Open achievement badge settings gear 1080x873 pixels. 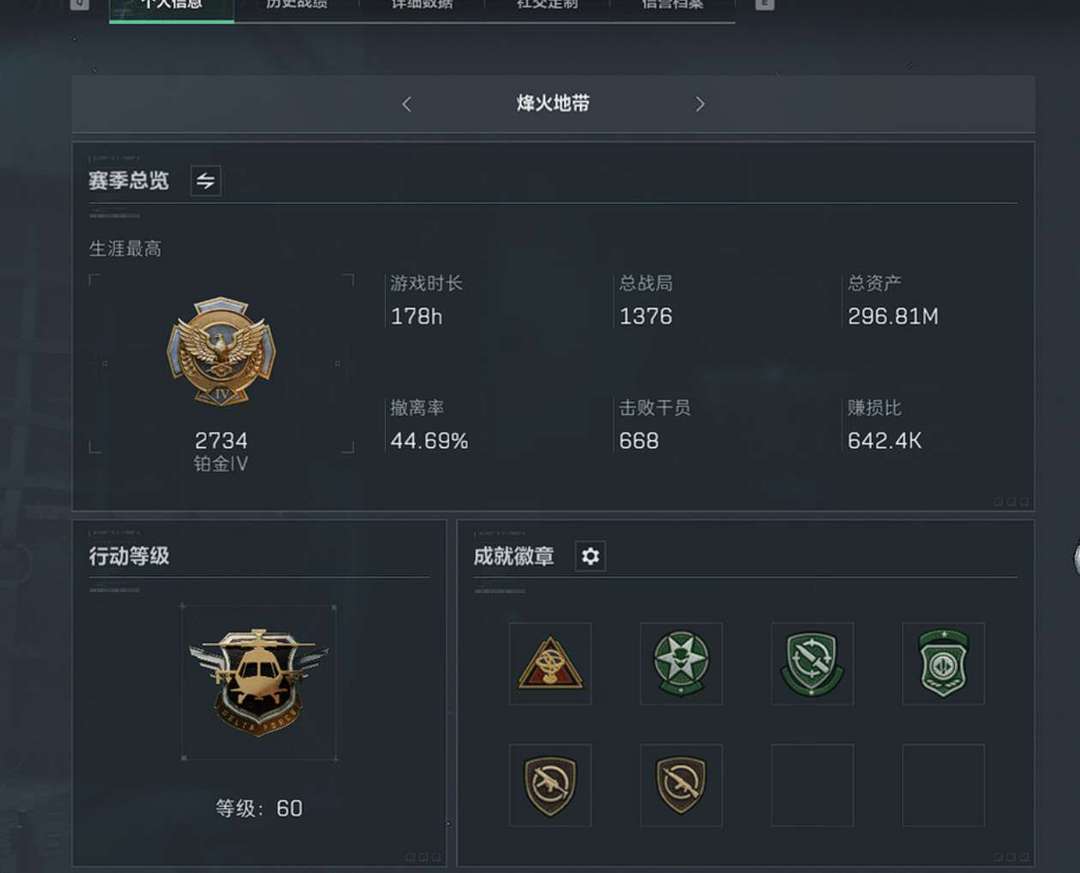pos(590,556)
